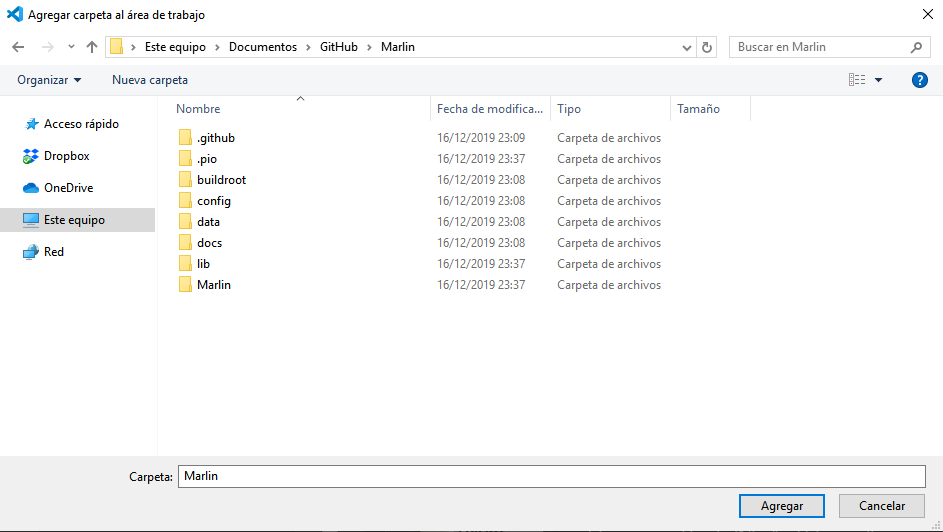Click Nueva carpeta in the toolbar
The image size is (943, 532).
coord(150,80)
